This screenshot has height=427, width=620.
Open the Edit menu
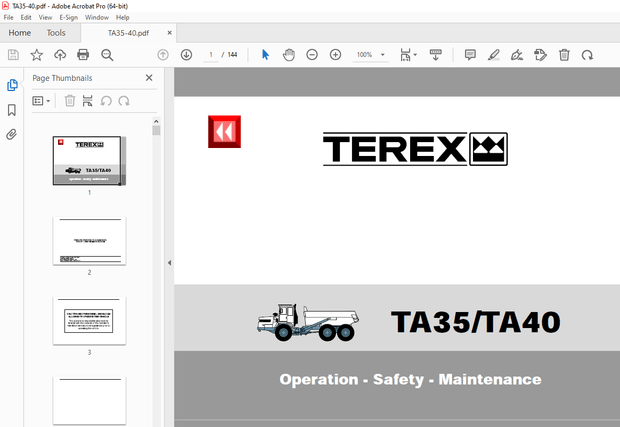tap(26, 17)
